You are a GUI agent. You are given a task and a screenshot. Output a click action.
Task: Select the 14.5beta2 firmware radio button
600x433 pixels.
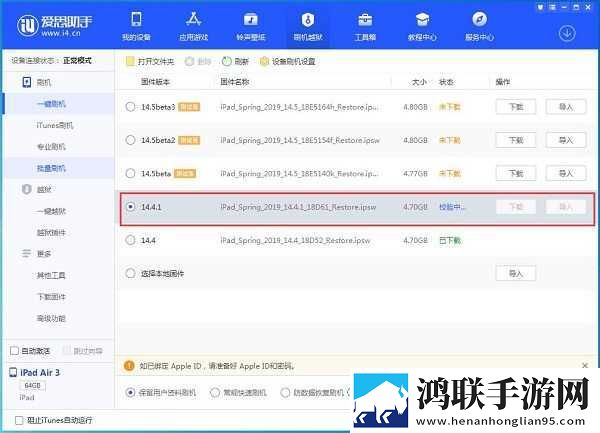coord(130,140)
